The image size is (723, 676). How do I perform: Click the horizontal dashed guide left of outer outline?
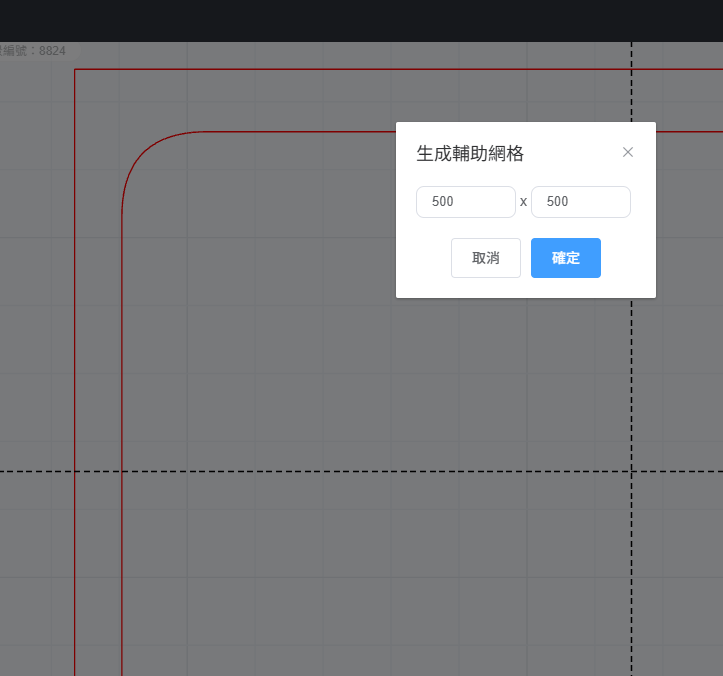click(x=36, y=471)
